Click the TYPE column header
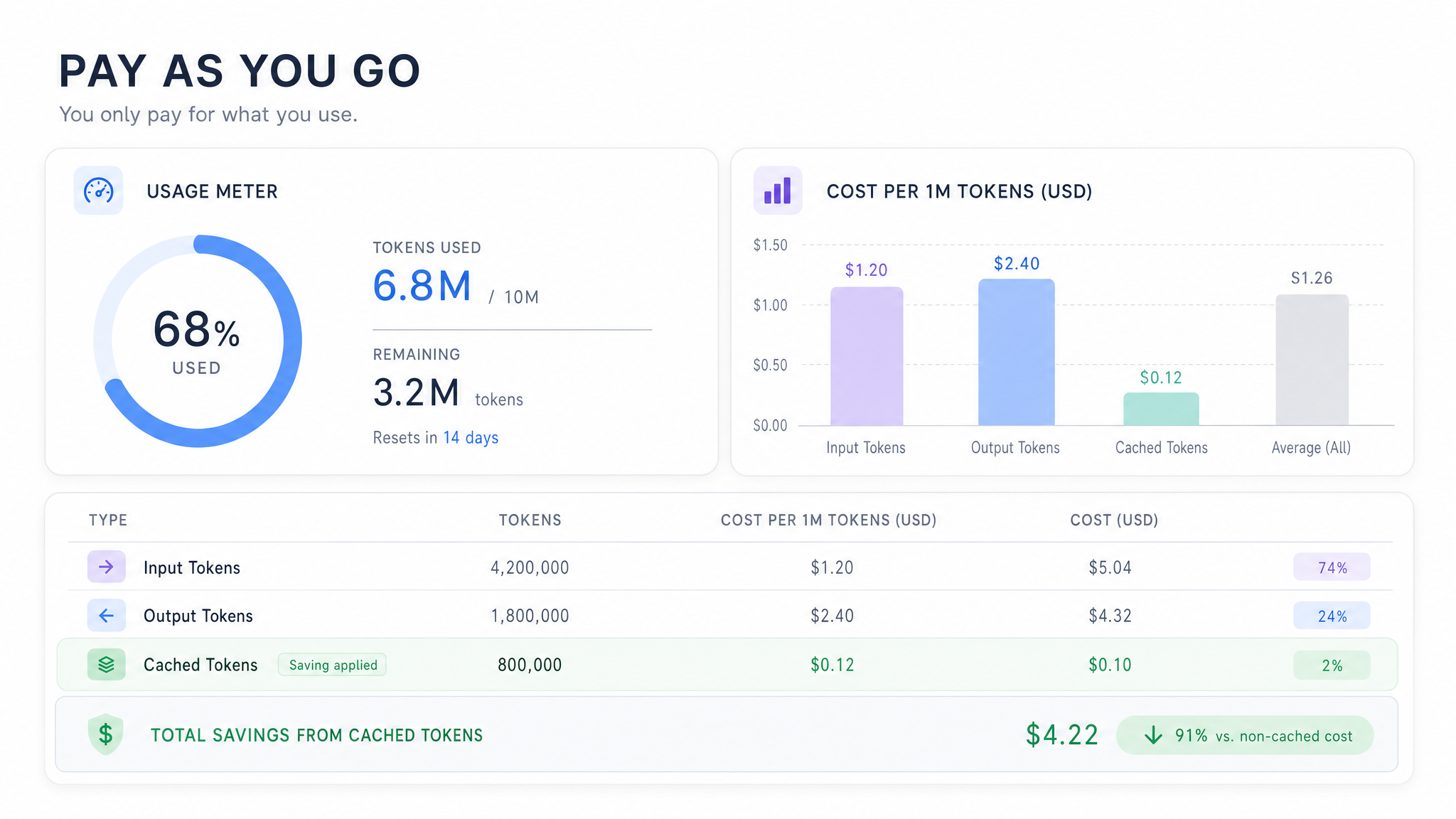 (108, 520)
